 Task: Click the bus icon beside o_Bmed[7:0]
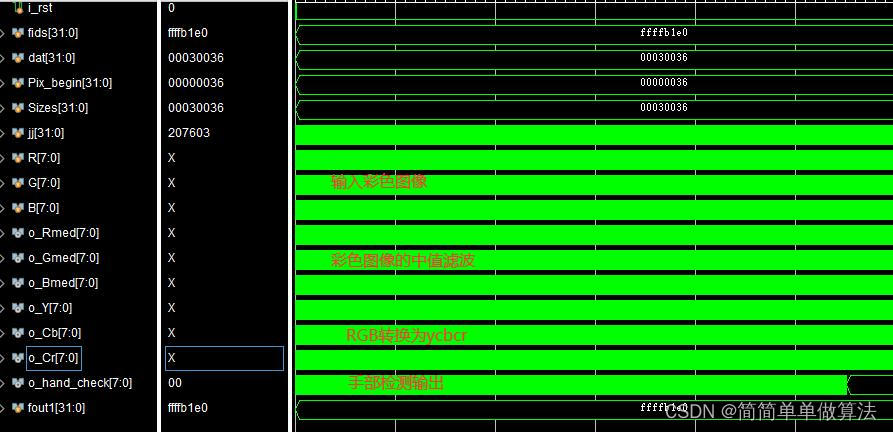pyautogui.click(x=18, y=283)
